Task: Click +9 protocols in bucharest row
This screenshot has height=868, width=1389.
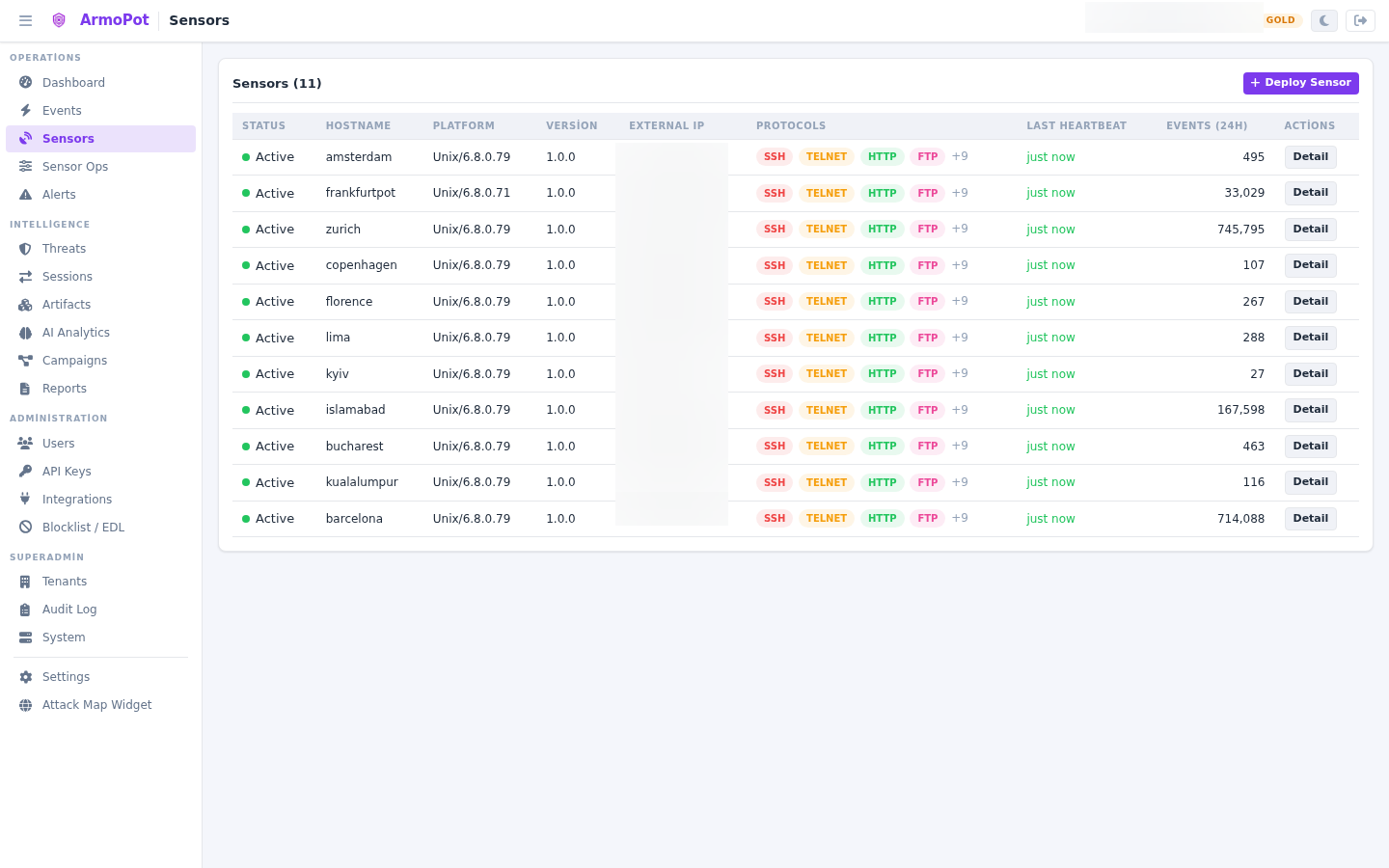Action: [x=960, y=446]
